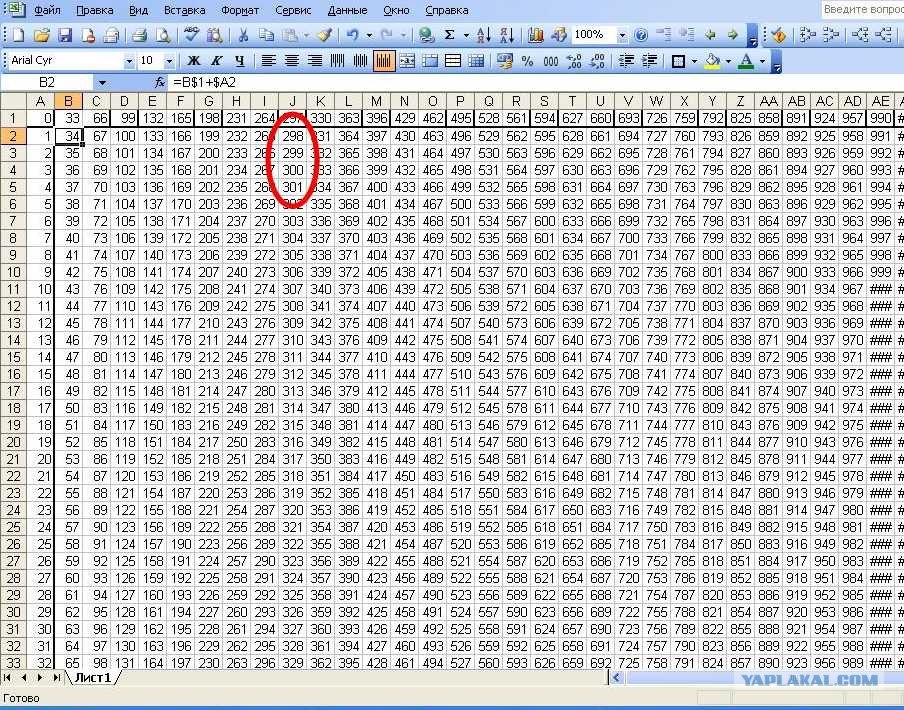Apply Percent Style format button
This screenshot has height=710, width=904.
pyautogui.click(x=526, y=61)
